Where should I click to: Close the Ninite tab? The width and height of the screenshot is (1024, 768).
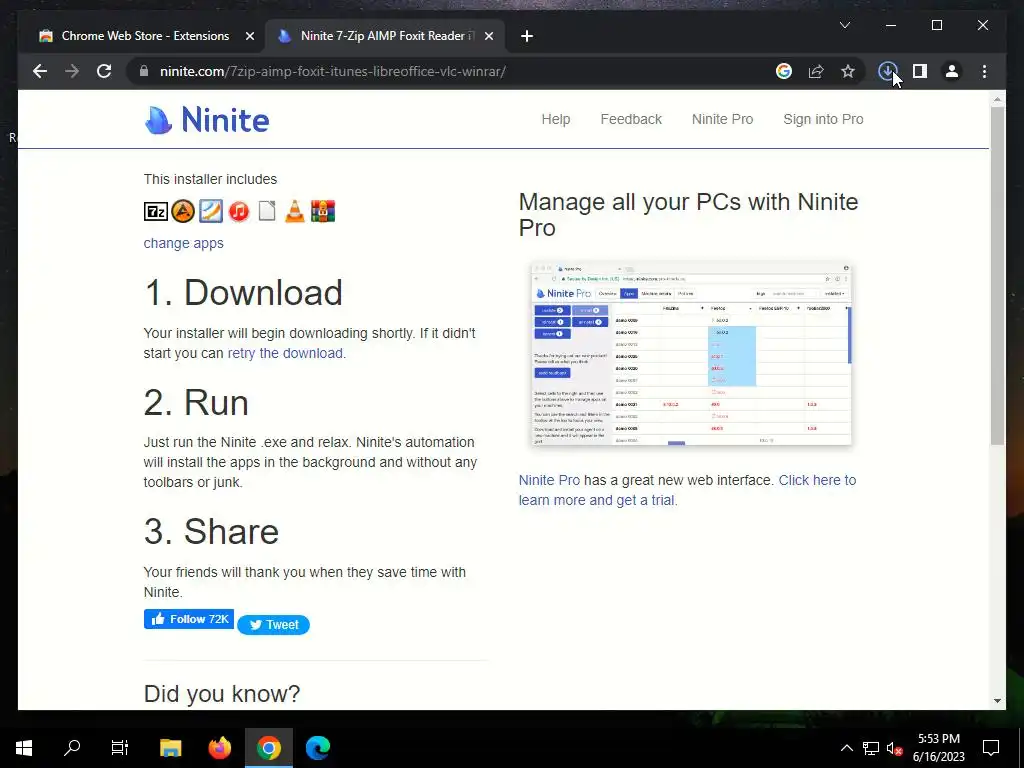(488, 36)
